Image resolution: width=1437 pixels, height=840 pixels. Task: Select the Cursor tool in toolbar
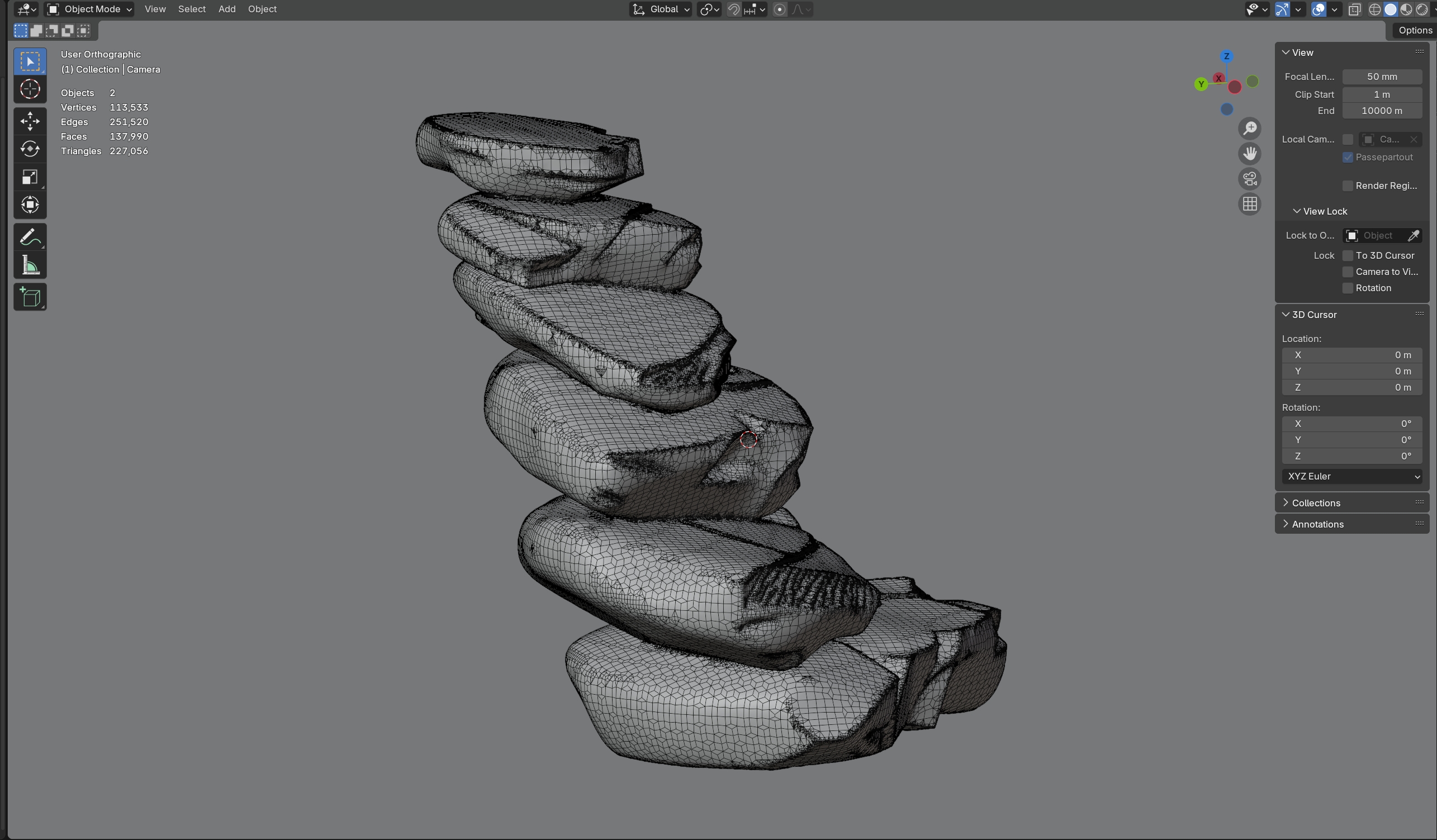30,89
